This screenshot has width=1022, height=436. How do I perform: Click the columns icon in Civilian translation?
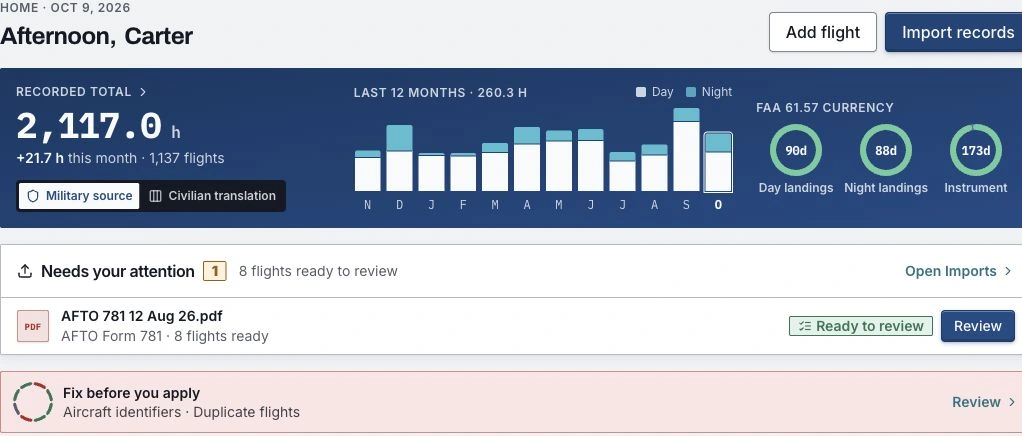tap(155, 196)
